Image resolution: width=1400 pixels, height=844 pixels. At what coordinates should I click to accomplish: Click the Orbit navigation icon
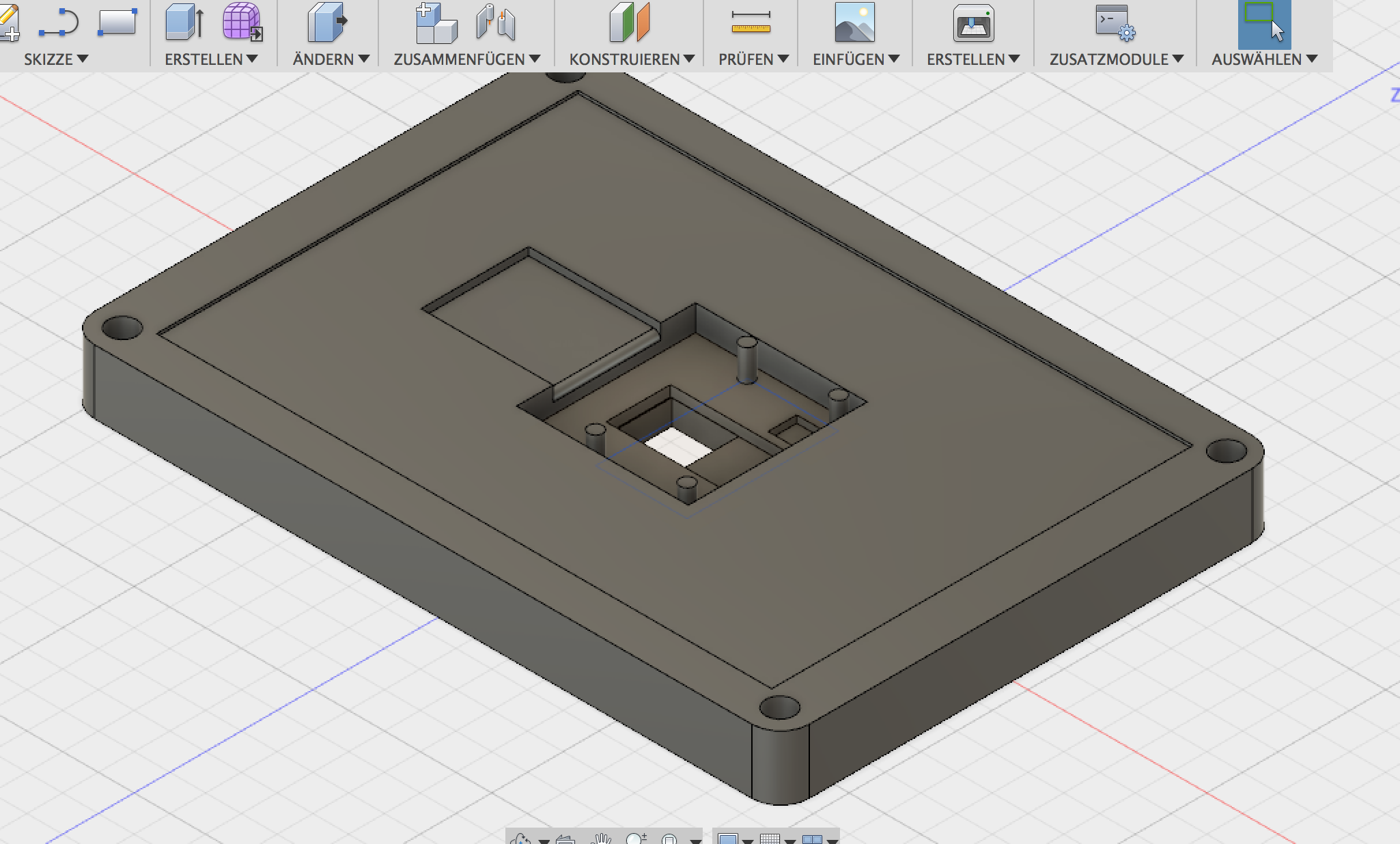tap(521, 839)
